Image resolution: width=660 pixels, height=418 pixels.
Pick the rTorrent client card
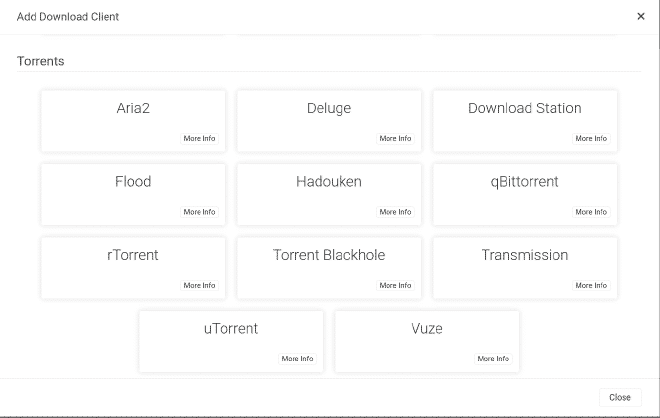coord(133,268)
